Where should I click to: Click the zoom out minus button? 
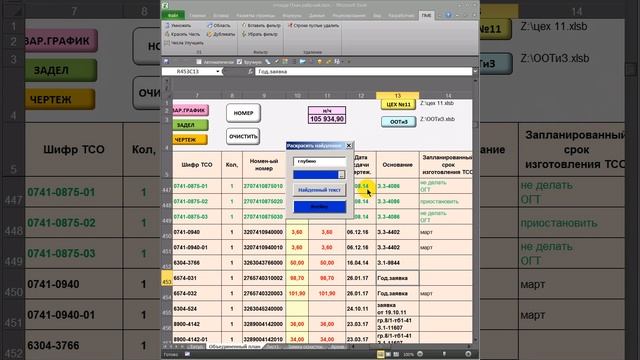click(420, 354)
